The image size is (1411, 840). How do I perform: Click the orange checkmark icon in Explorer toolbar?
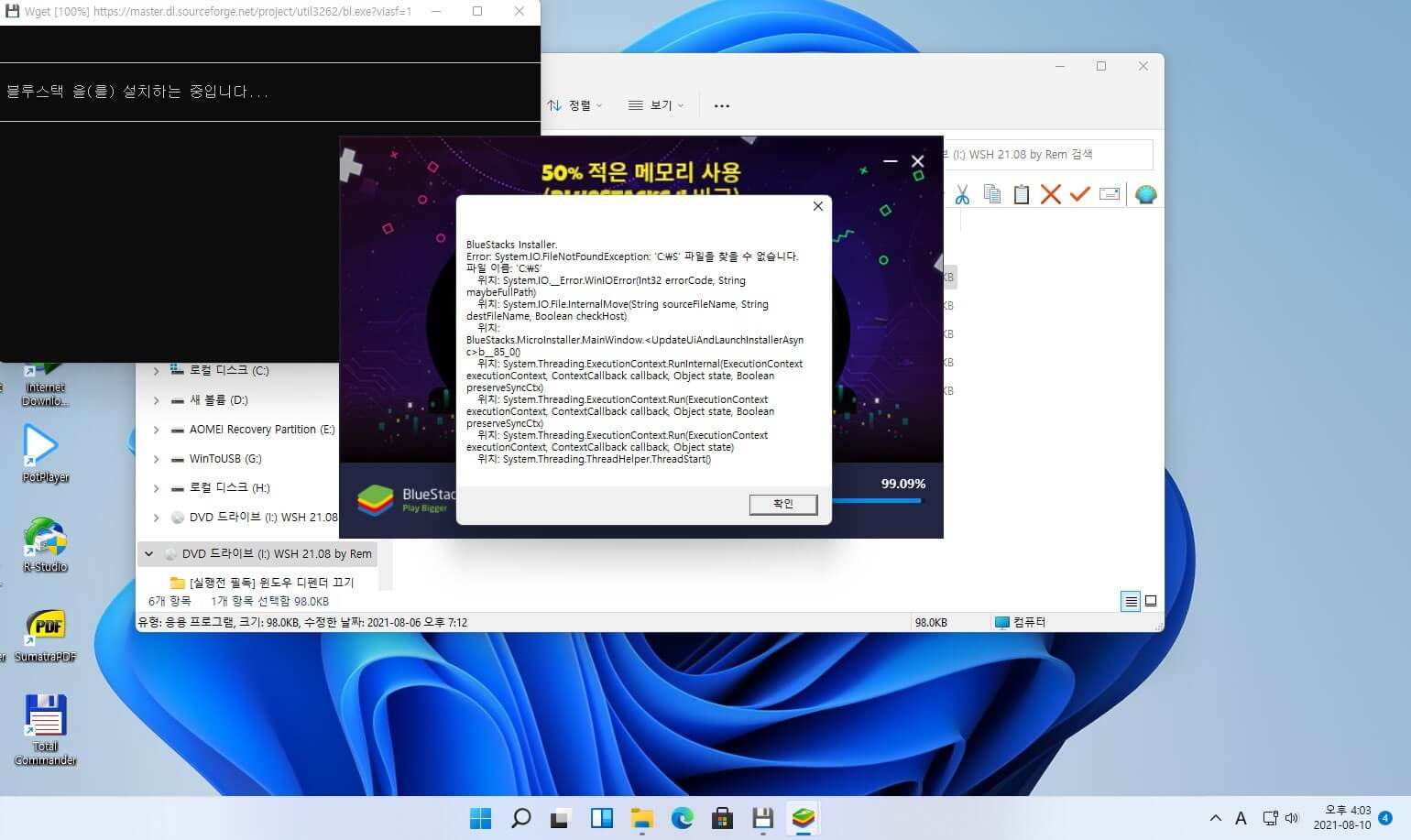(1080, 194)
